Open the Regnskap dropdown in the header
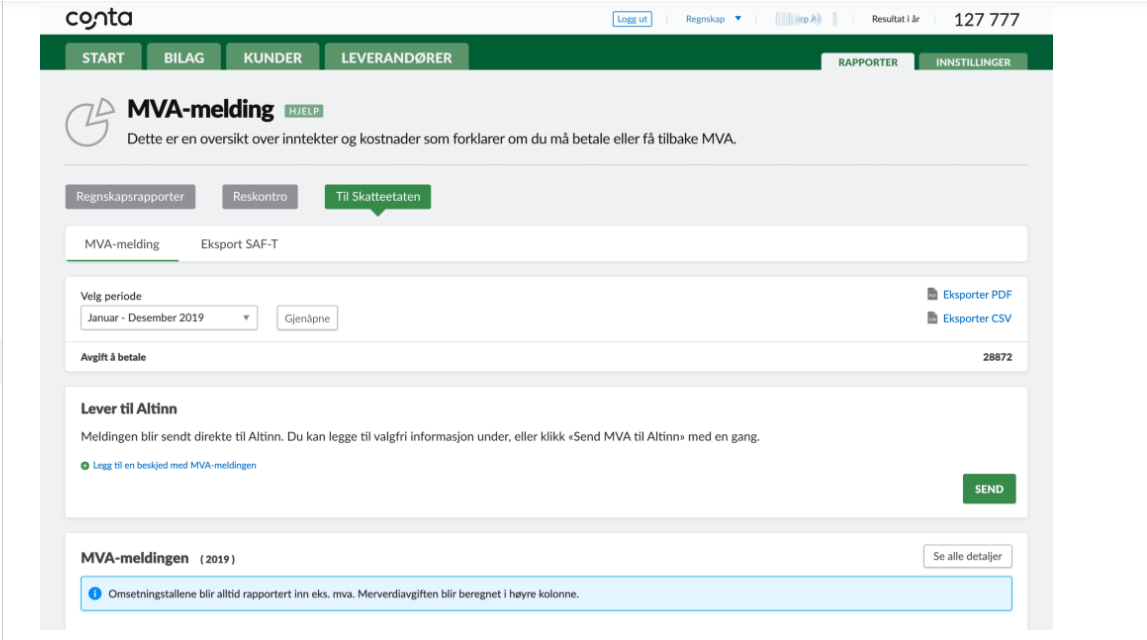Screen dimensions: 1147x640 click(x=713, y=19)
